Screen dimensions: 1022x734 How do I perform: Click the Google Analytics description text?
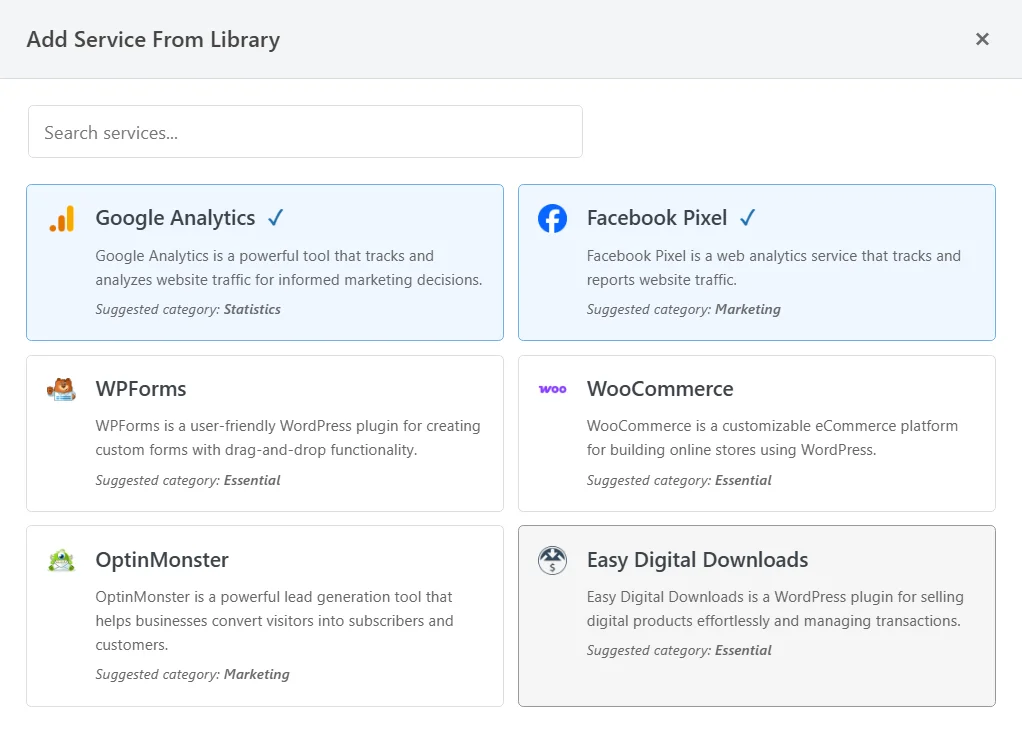289,268
